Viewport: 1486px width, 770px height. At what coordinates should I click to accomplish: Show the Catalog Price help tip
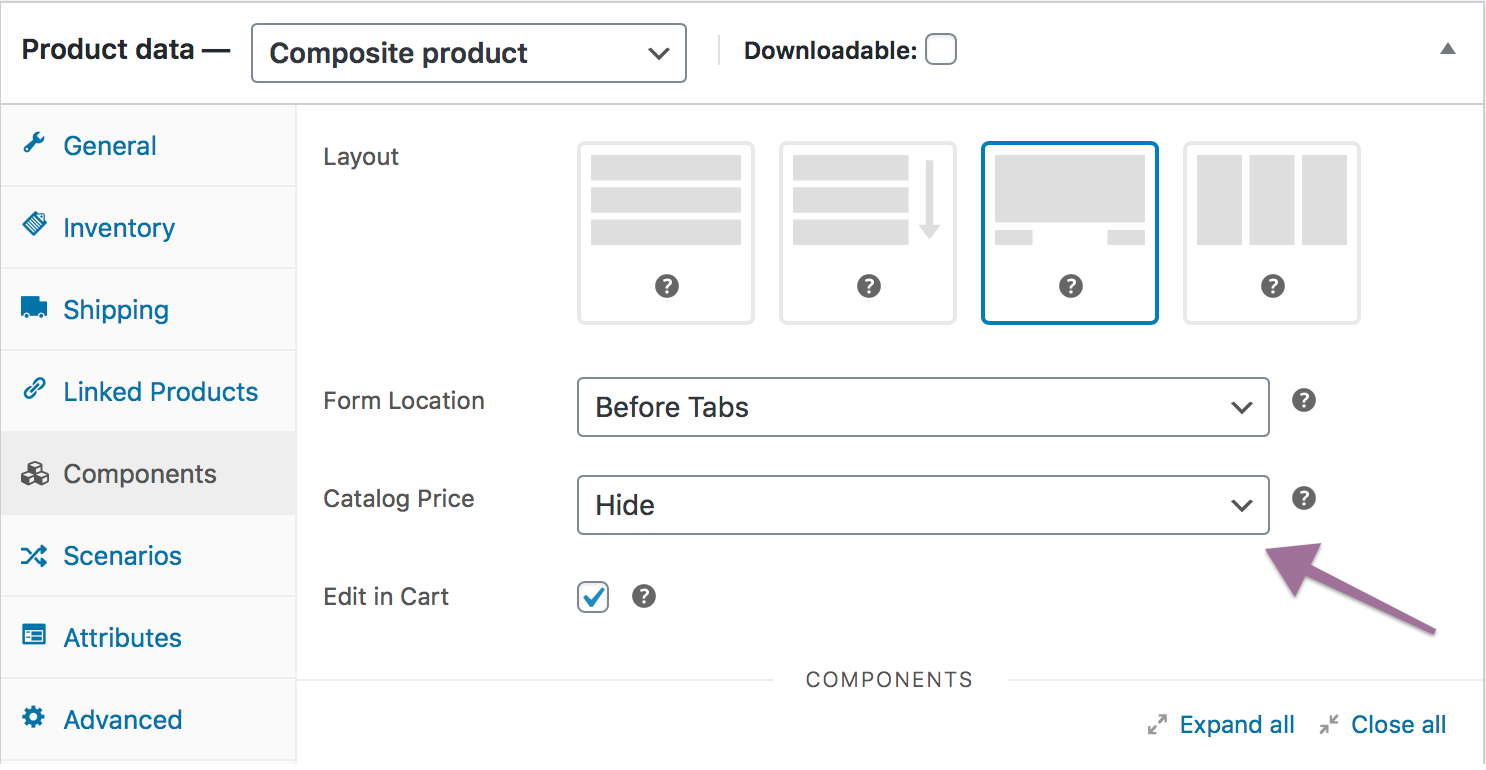(x=1303, y=498)
